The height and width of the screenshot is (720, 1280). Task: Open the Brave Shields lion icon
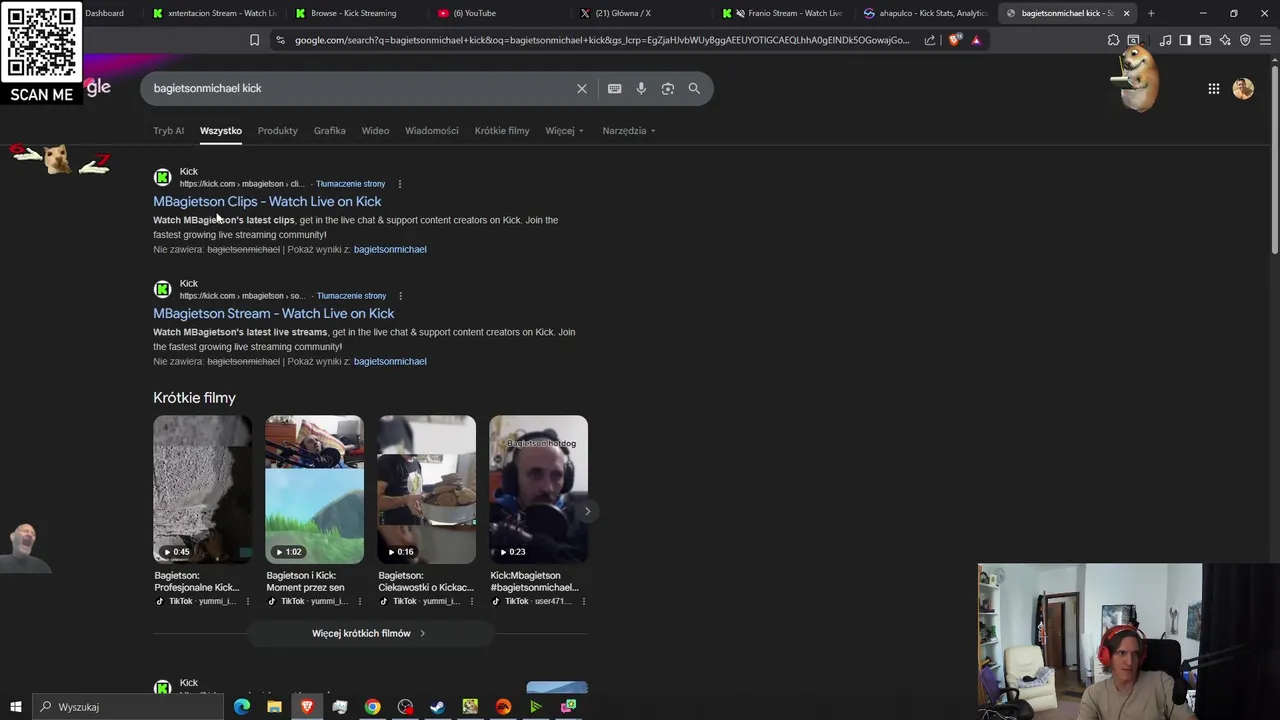(x=955, y=40)
